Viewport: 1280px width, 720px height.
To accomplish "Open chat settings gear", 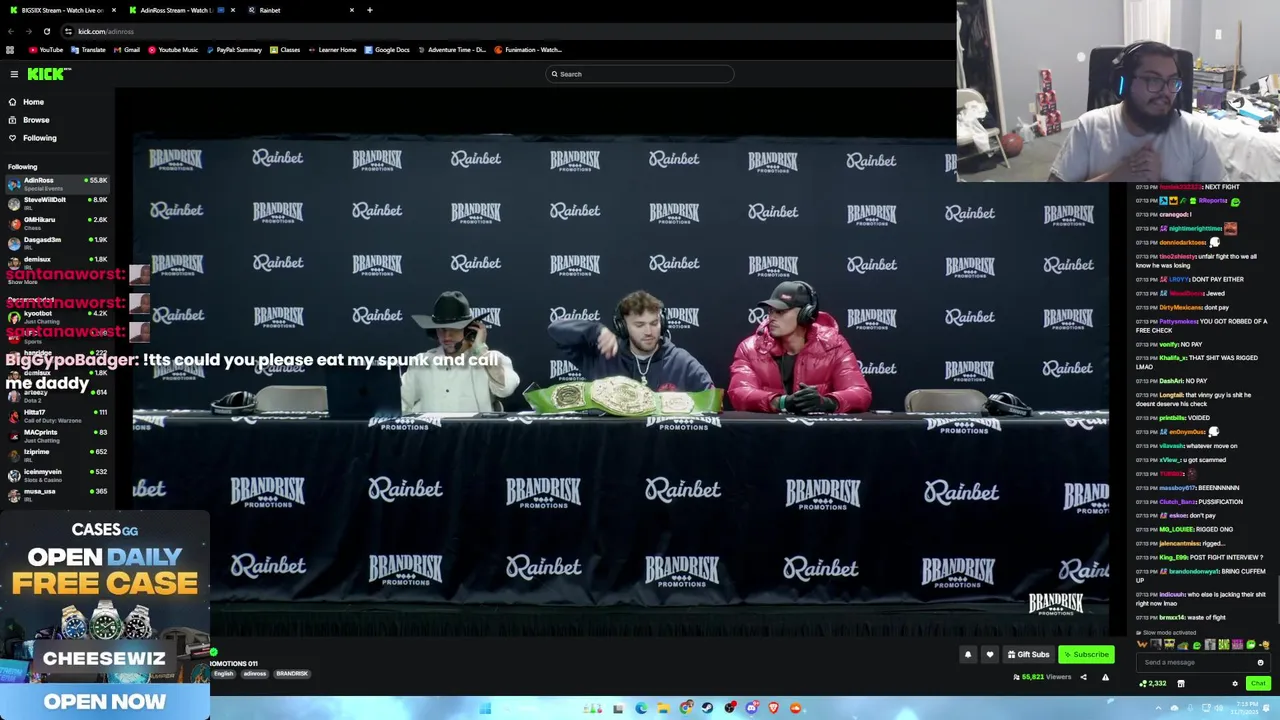I will [1234, 684].
